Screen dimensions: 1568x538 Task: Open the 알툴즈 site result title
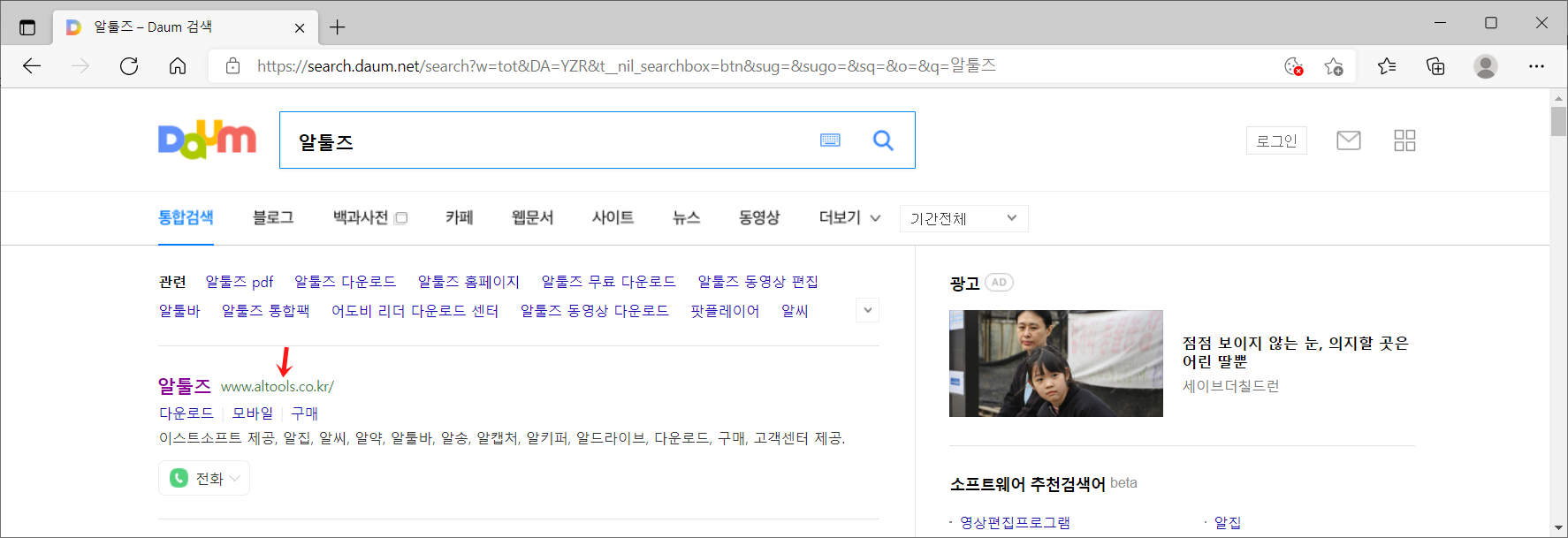[x=185, y=386]
